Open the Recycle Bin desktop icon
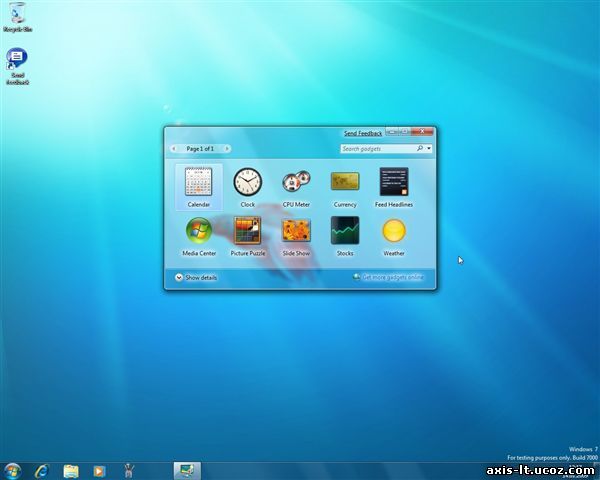The height and width of the screenshot is (480, 600). coord(17,17)
